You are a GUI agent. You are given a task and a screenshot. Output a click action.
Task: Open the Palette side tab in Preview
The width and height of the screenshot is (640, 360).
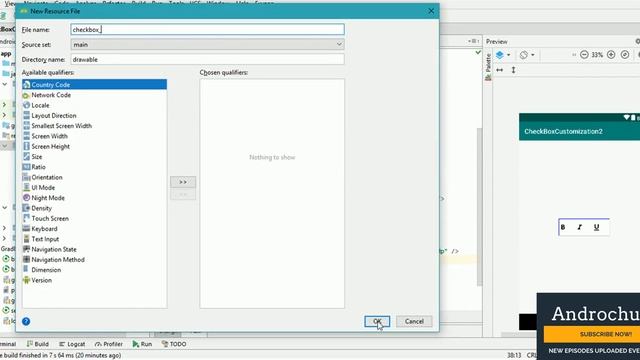pyautogui.click(x=488, y=67)
